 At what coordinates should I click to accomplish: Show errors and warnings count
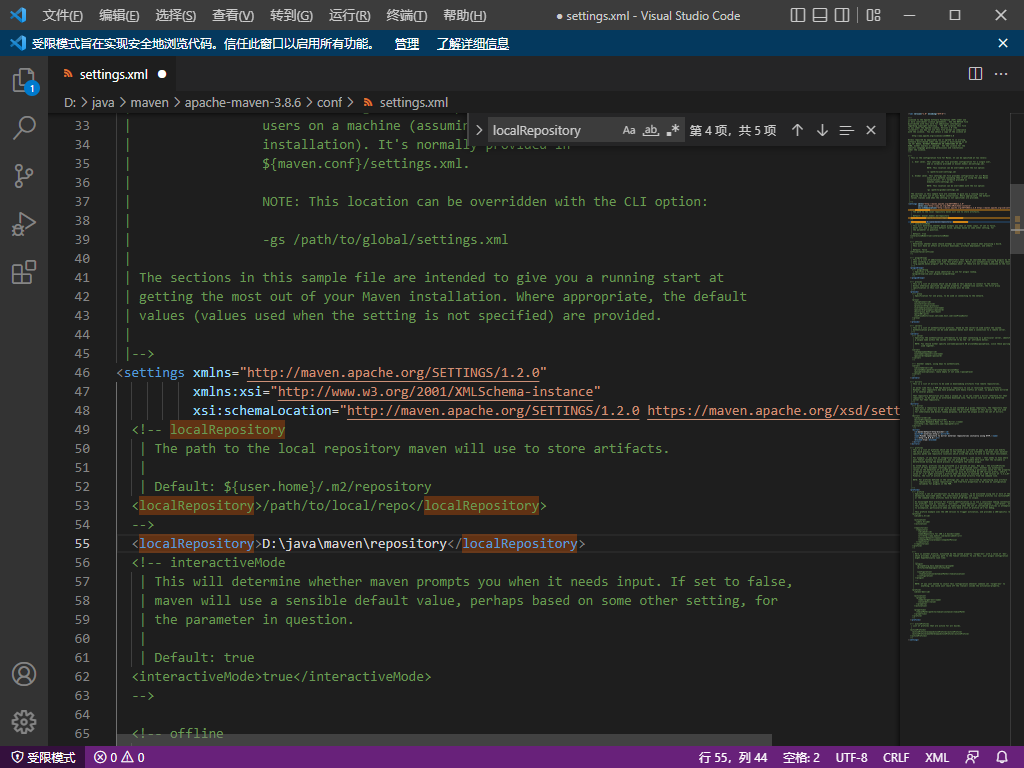120,757
